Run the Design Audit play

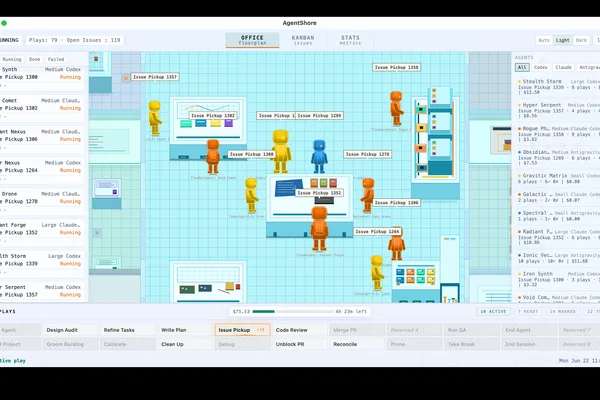coord(70,330)
